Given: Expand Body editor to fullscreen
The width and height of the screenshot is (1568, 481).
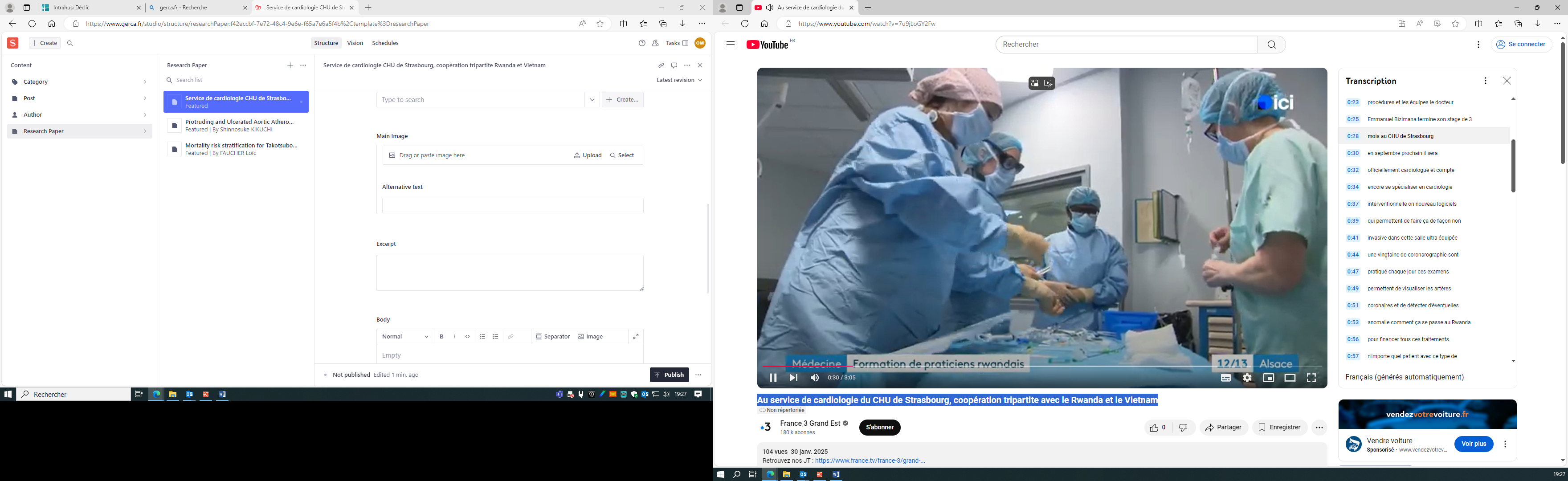Looking at the screenshot, I should coord(636,337).
